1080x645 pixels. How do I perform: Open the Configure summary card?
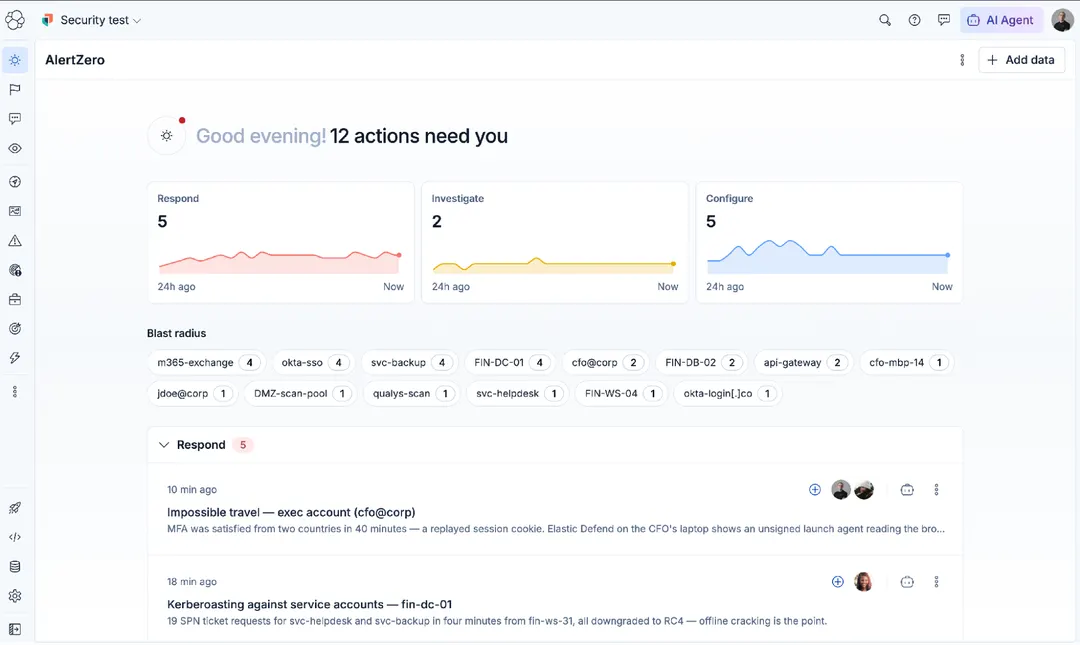829,242
